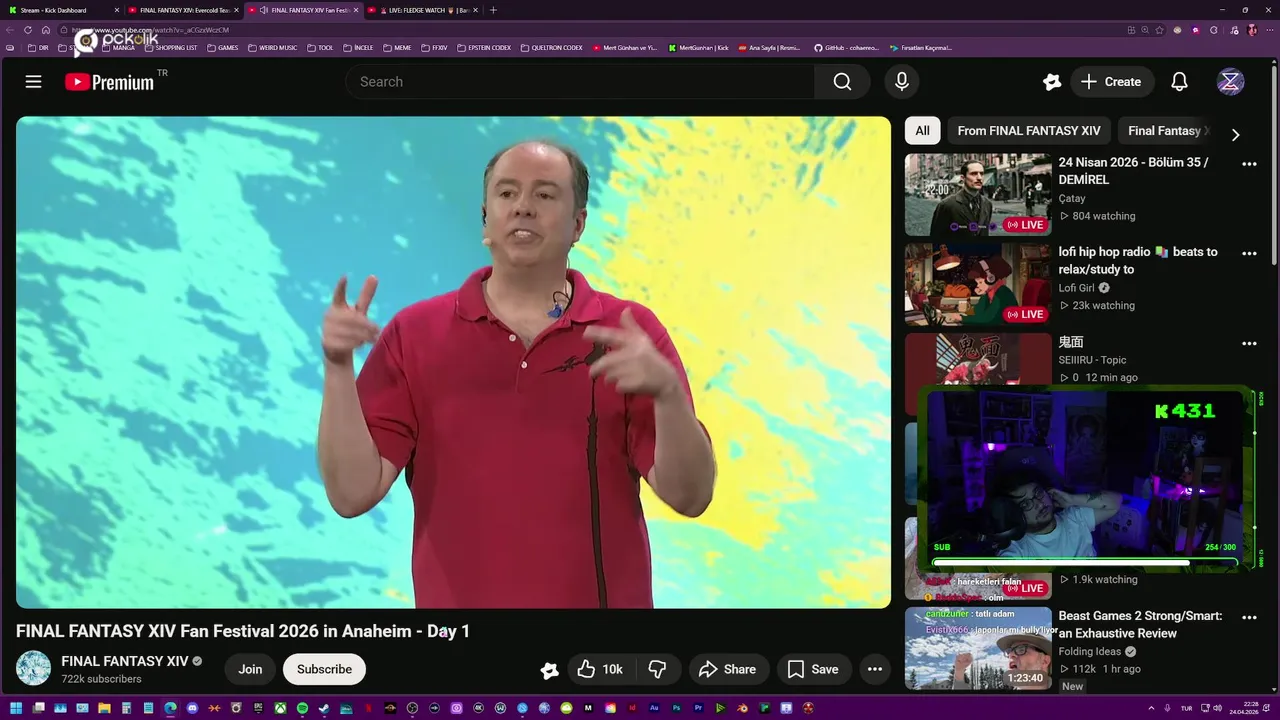
Task: Open the GAMES bookmarks folder
Action: pos(222,48)
